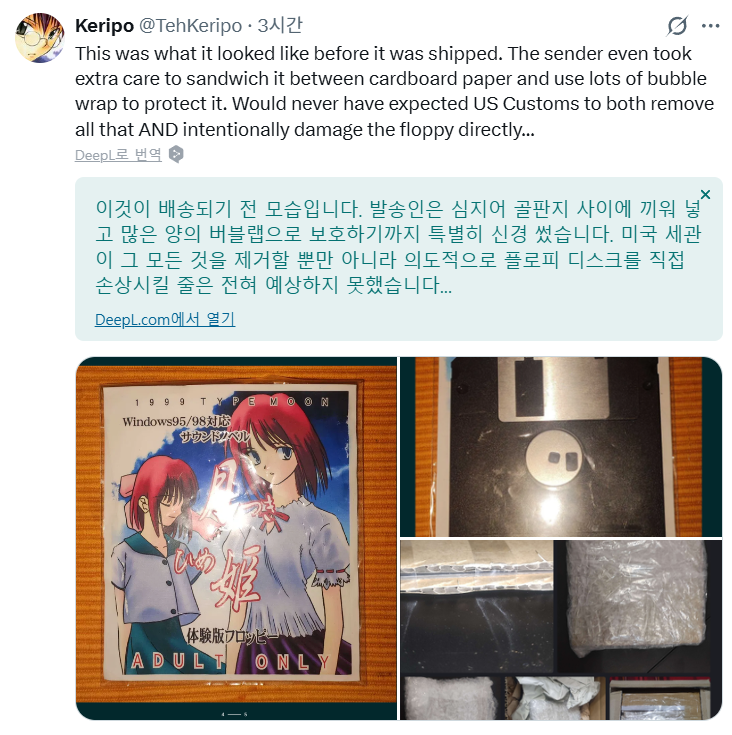Open the 'DeepL.com에서 열기' link
732x735 pixels.
pos(165,320)
